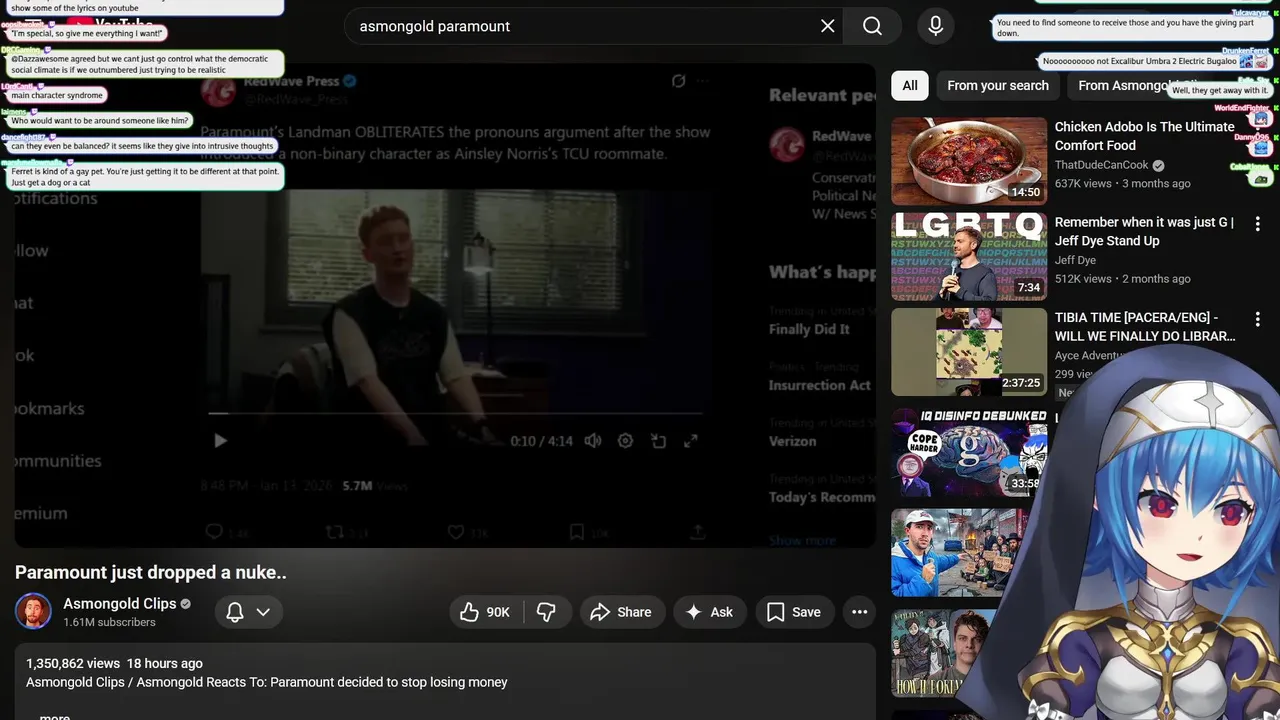The image size is (1280, 720).
Task: Click the RedWave Press tweet author name
Action: [292, 81]
